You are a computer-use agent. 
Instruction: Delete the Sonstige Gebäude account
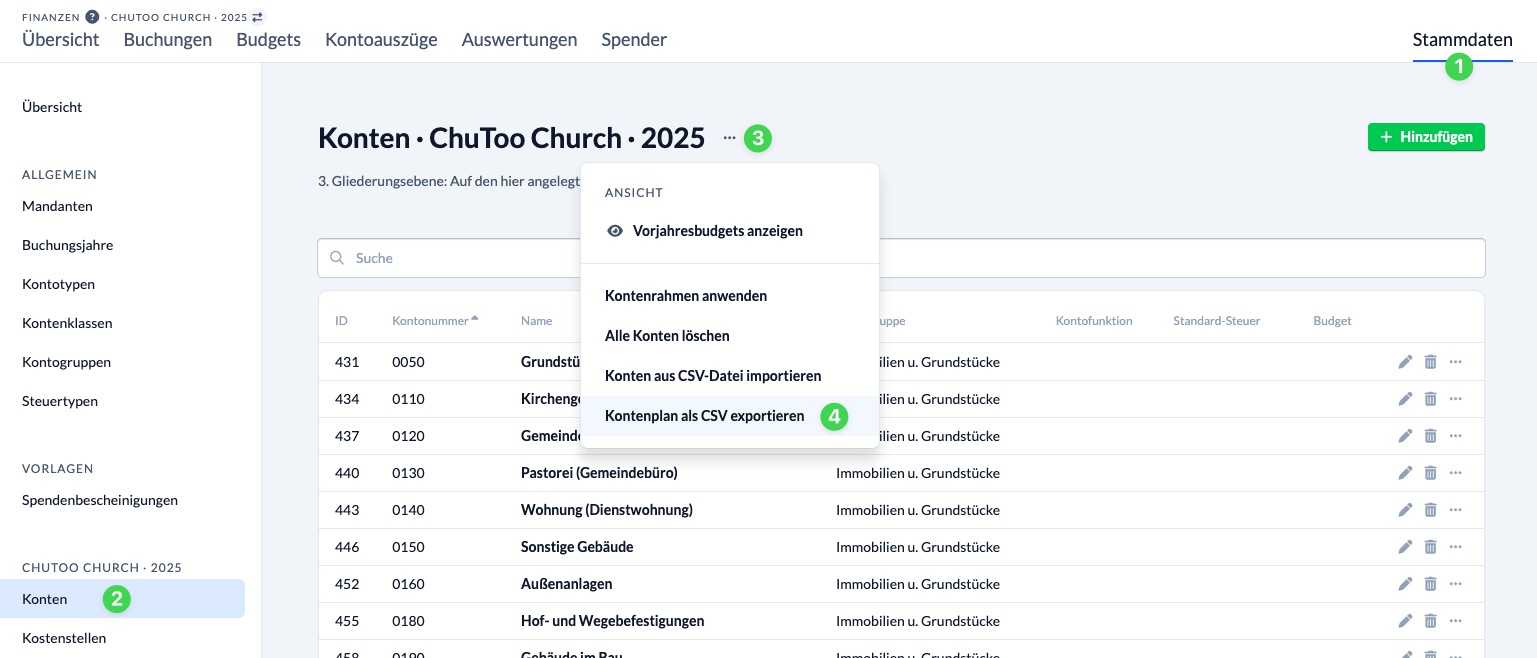click(x=1430, y=547)
